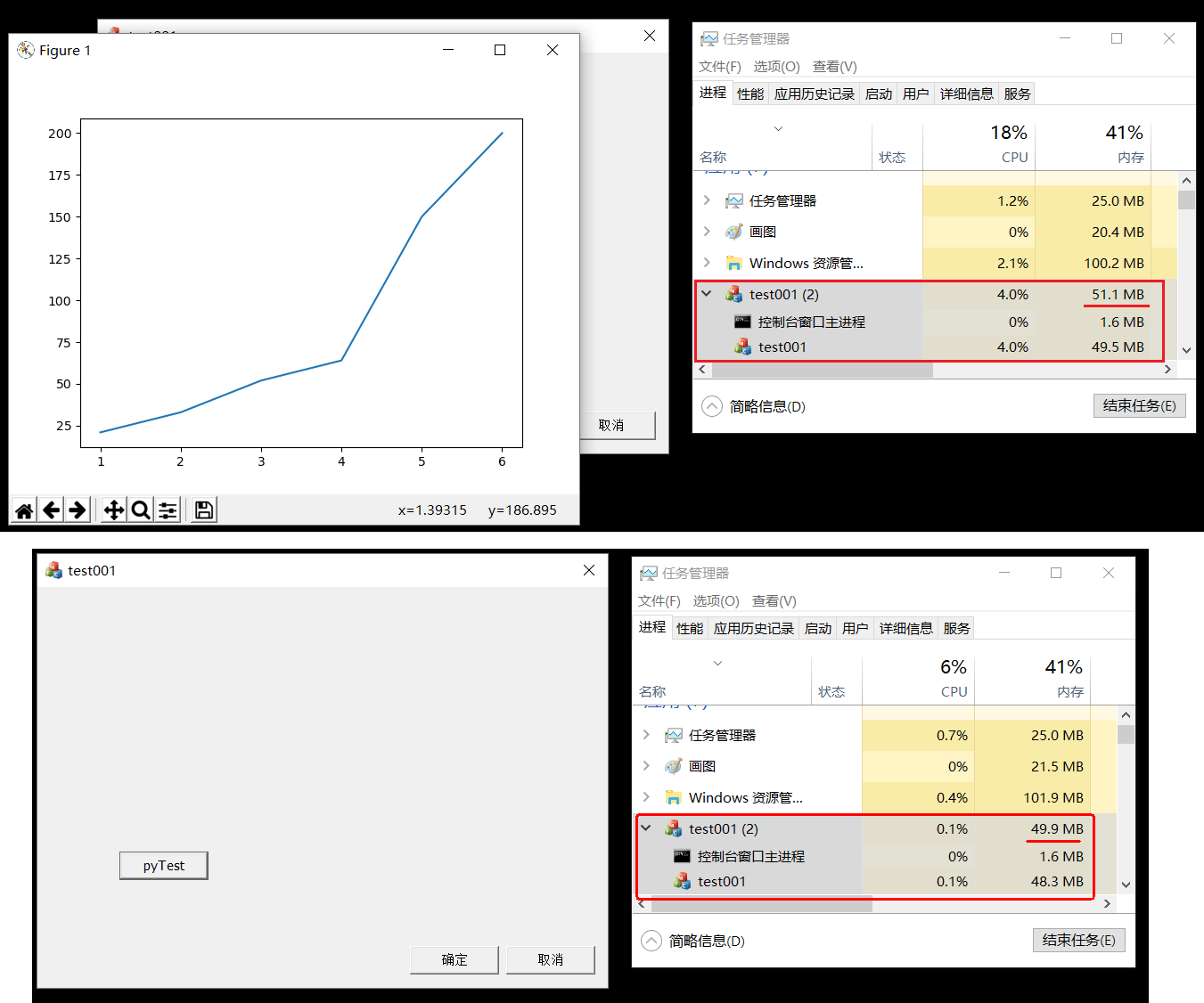Click the test001 child process icon in the upper Task Manager
The width and height of the screenshot is (1204, 1003).
point(743,347)
